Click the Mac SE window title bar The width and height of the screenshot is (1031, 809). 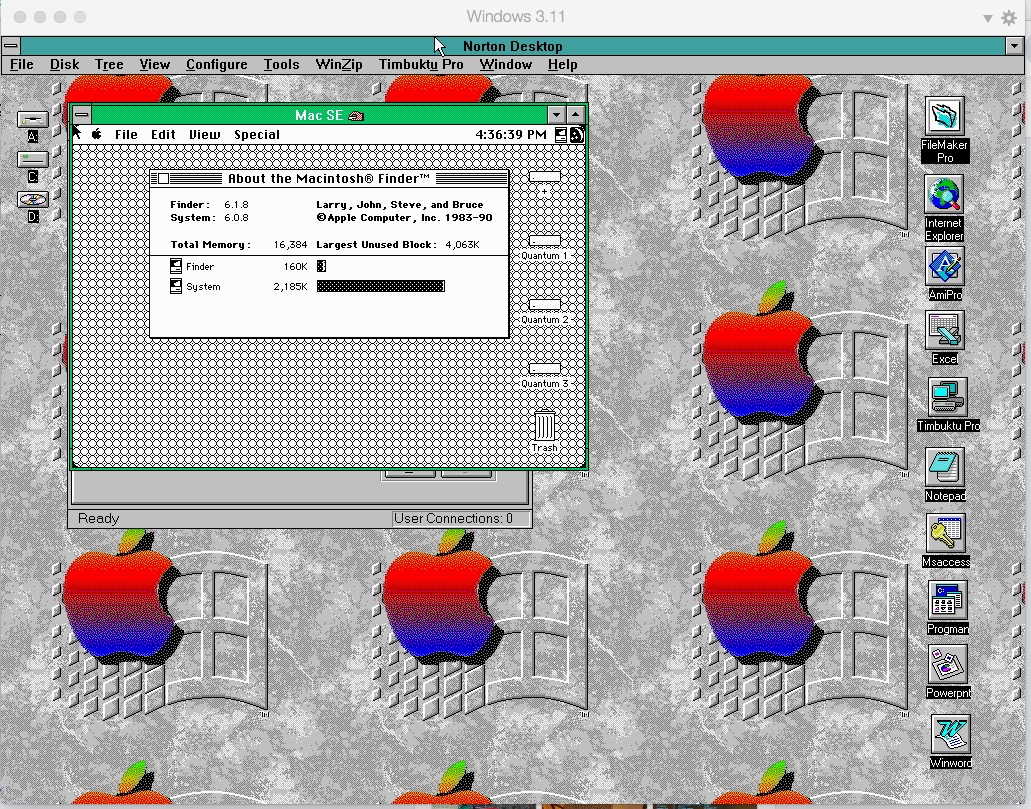coord(320,115)
